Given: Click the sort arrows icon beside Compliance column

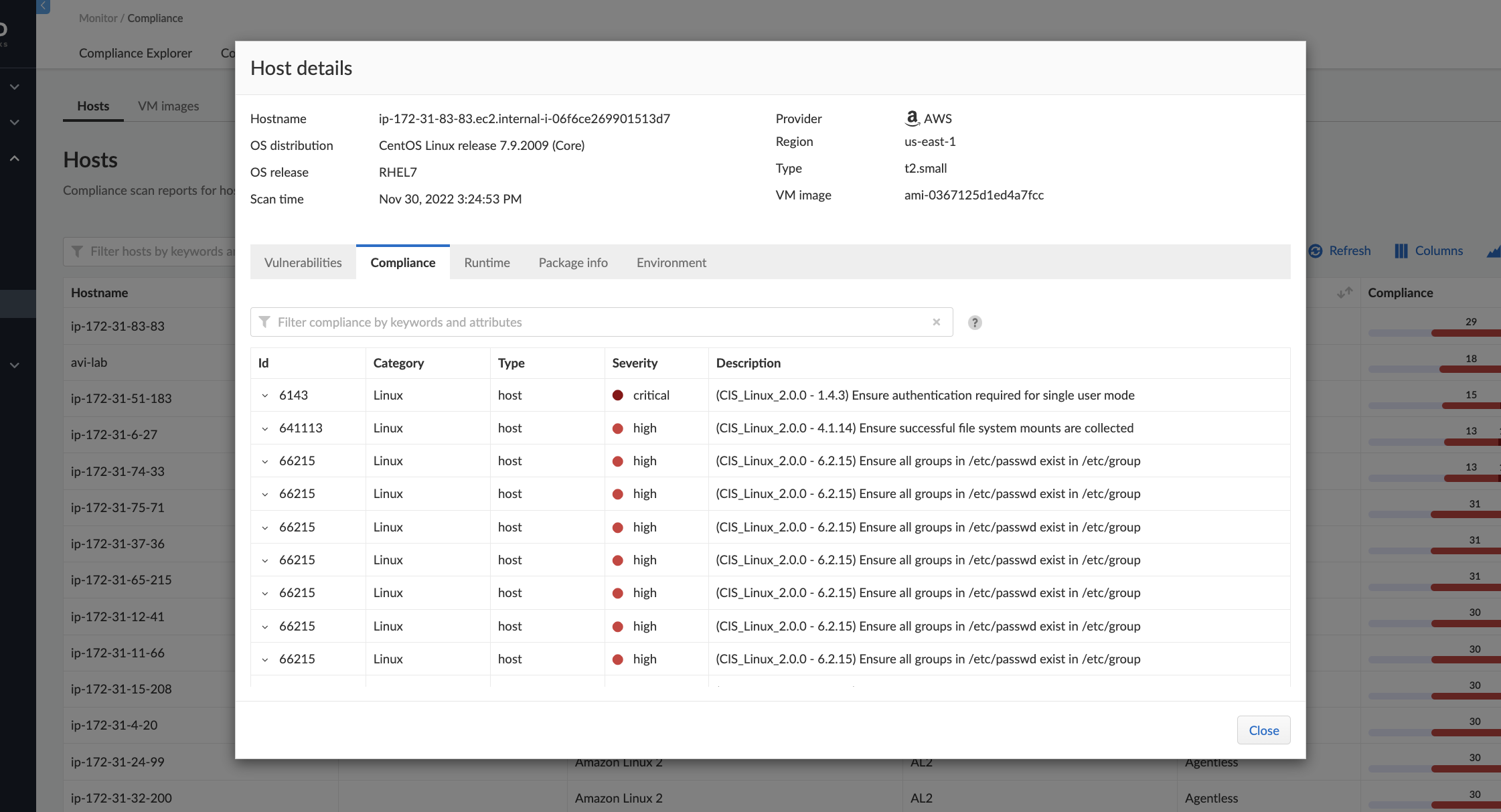Looking at the screenshot, I should tap(1344, 293).
